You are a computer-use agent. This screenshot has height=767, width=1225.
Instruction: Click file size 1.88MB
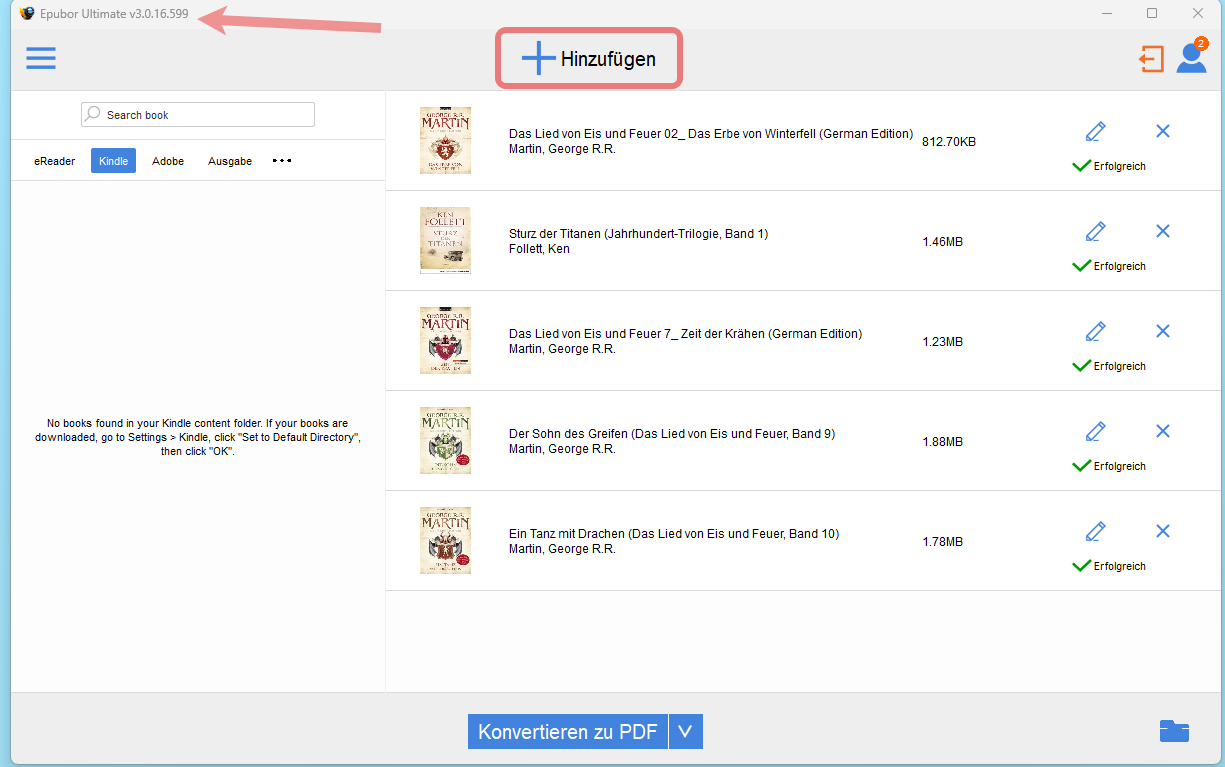(943, 442)
